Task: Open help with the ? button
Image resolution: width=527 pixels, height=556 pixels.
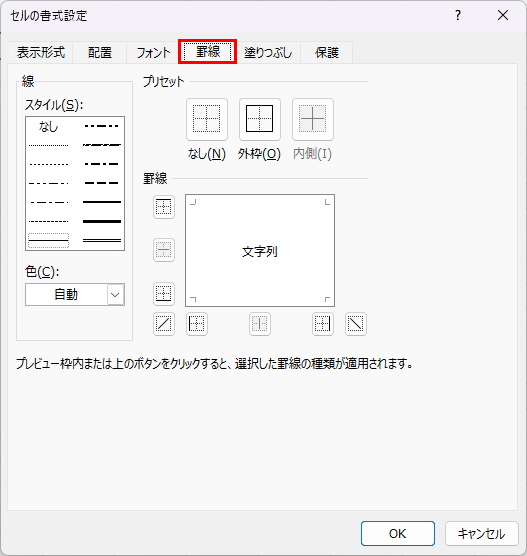Action: (458, 15)
